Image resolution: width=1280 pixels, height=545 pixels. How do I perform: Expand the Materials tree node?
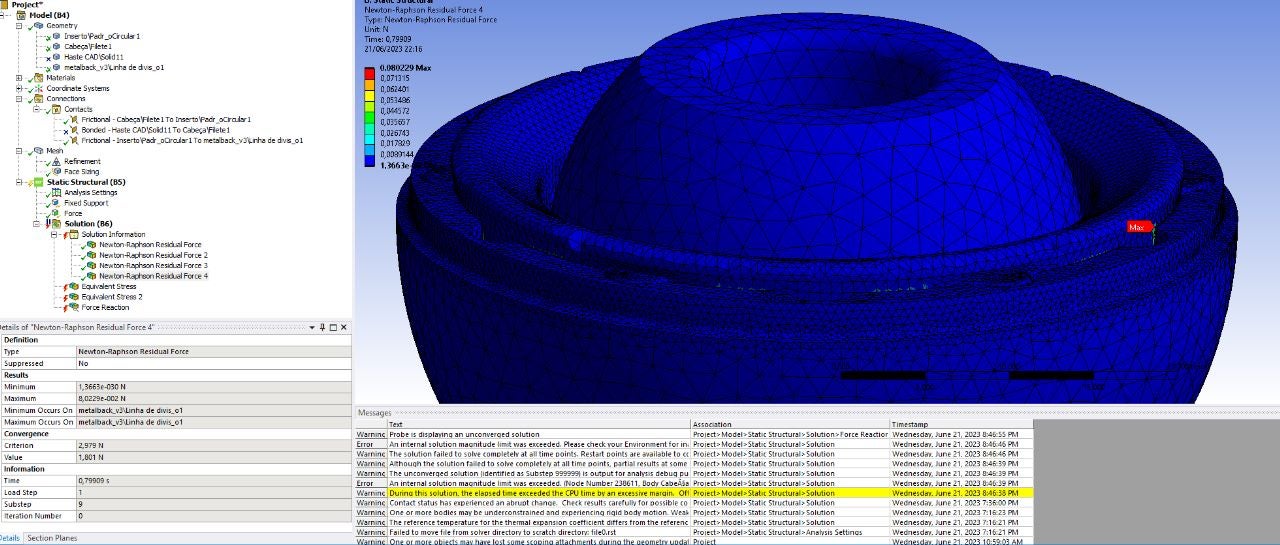(20, 77)
